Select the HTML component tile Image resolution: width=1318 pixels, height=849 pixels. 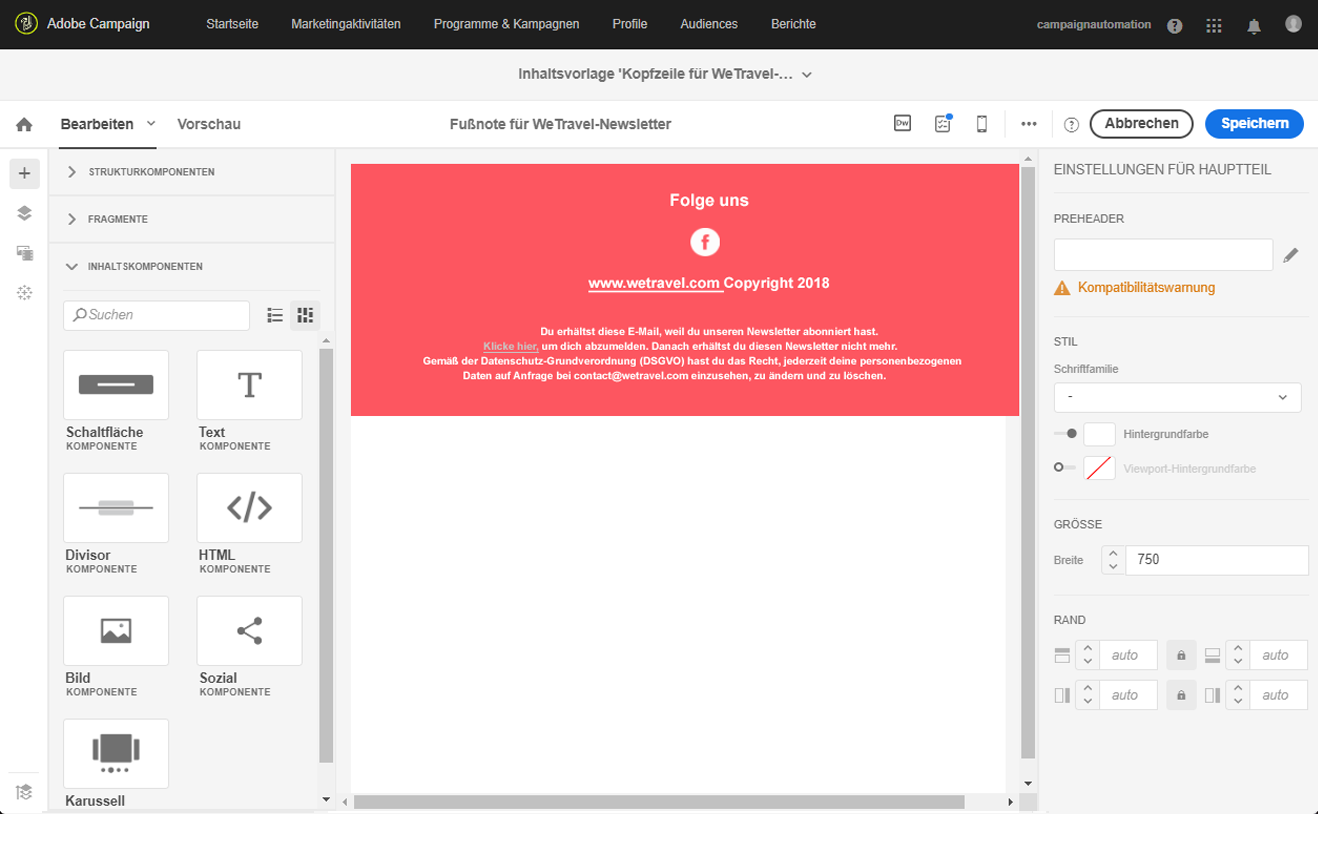(249, 508)
